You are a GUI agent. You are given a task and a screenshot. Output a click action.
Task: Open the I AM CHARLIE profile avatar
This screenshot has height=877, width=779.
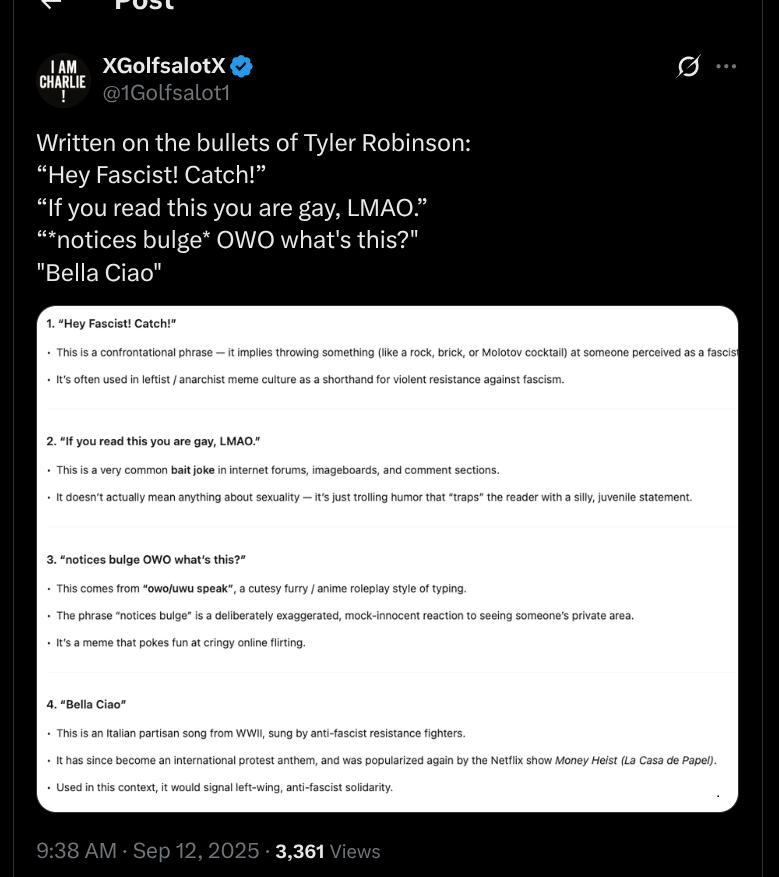[x=63, y=80]
